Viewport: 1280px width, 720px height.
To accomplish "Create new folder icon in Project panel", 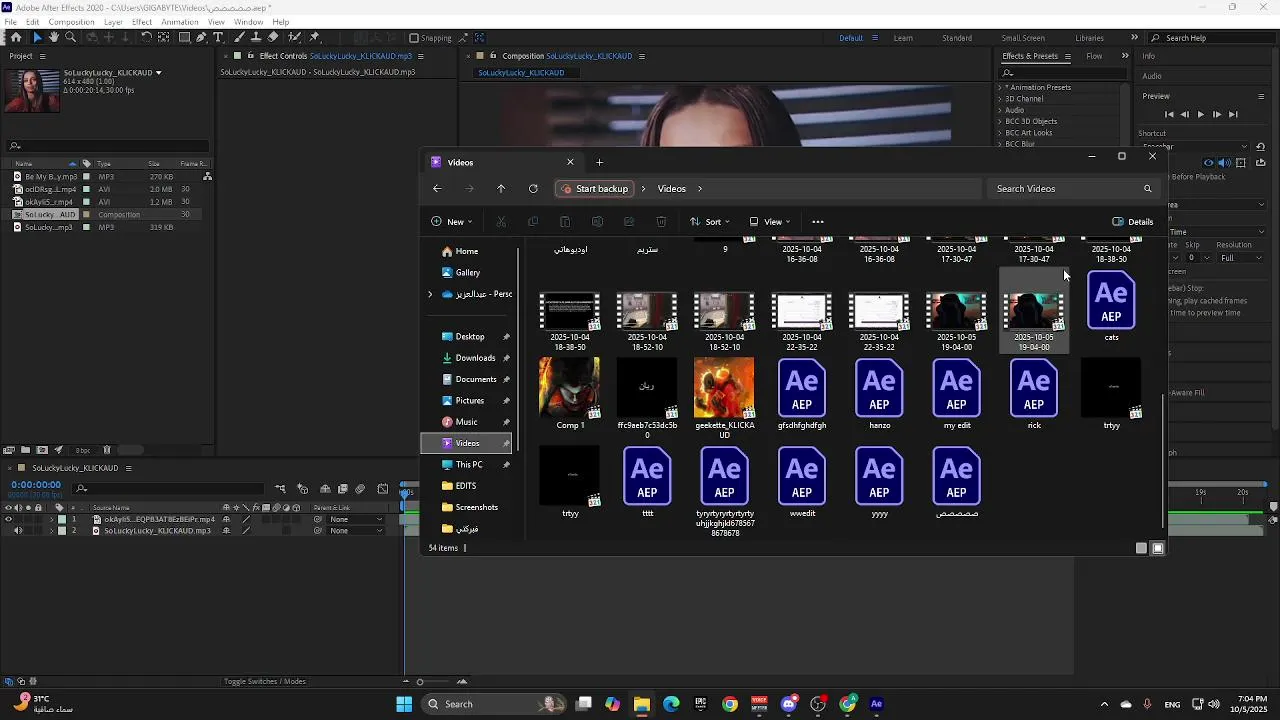I will click(26, 450).
